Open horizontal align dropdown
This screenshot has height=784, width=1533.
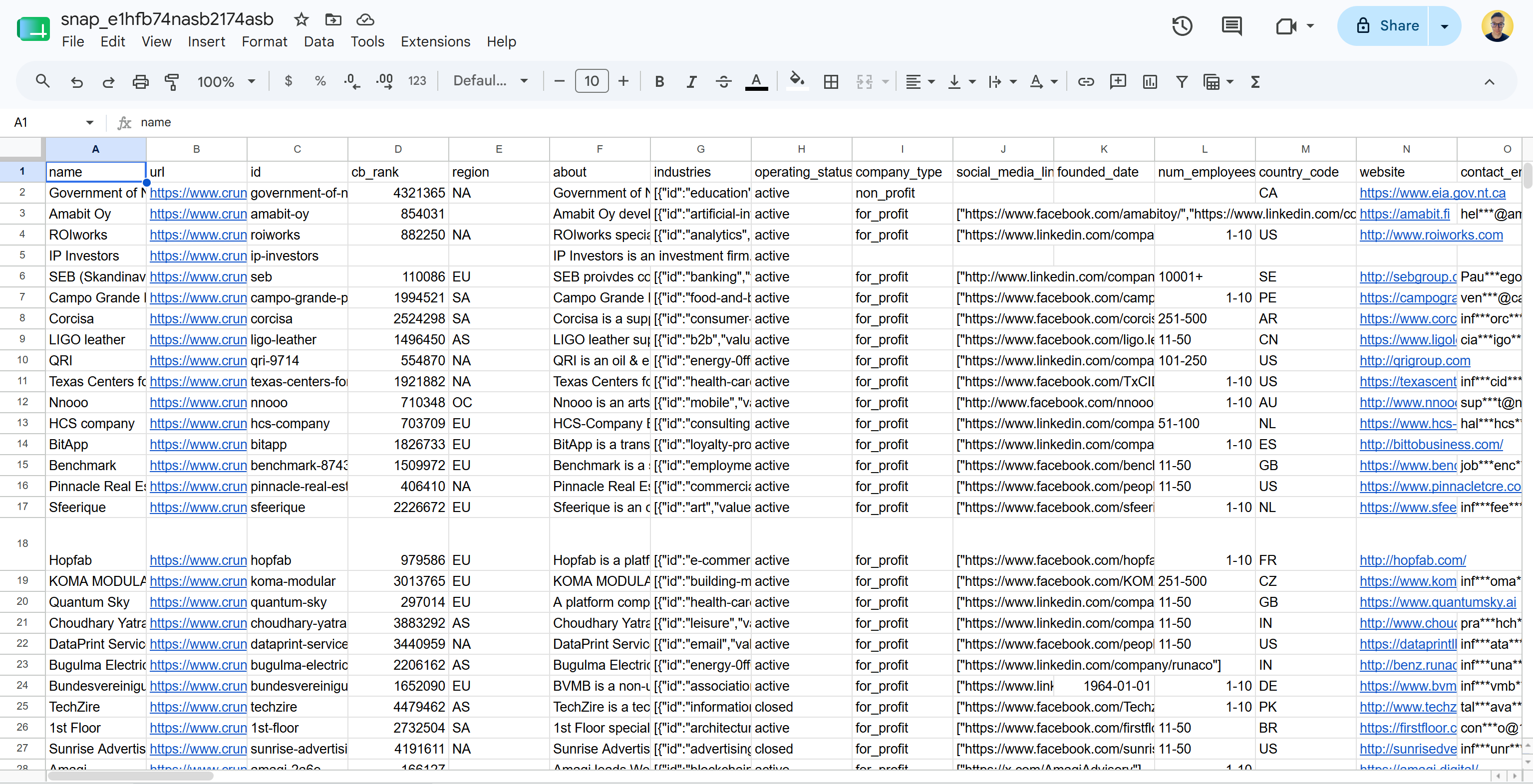tap(920, 81)
